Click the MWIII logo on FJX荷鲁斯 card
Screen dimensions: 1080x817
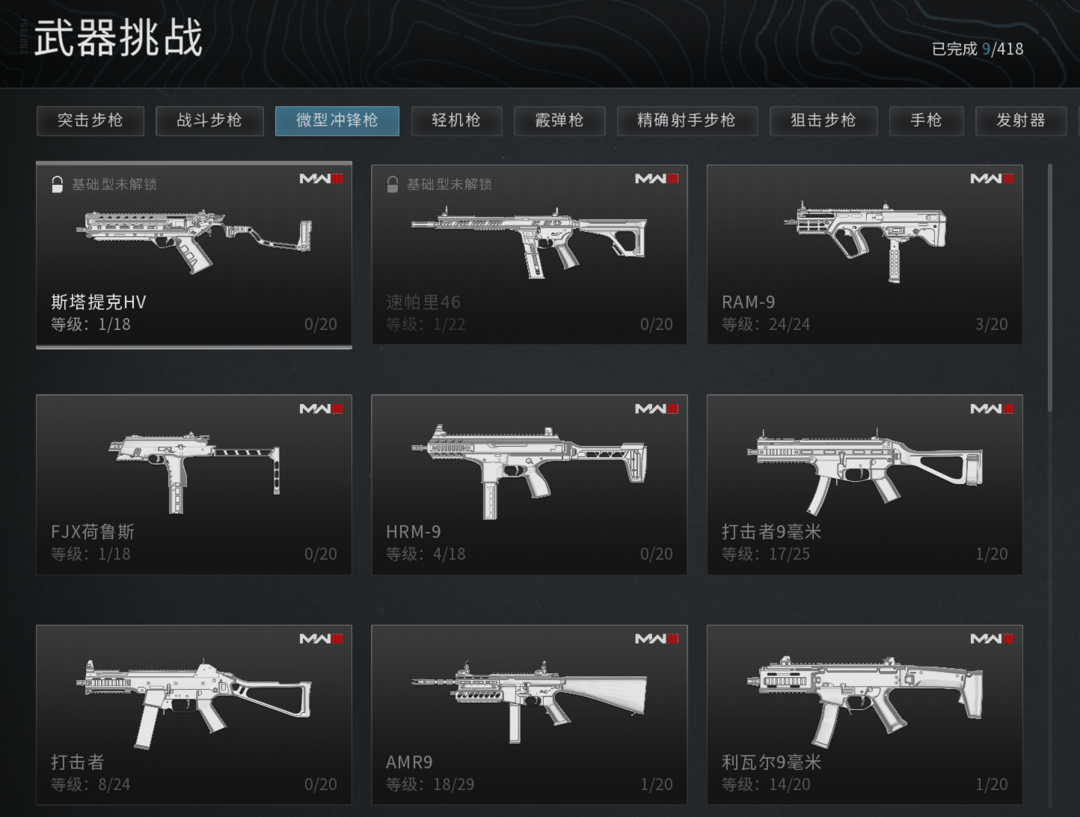pyautogui.click(x=321, y=408)
